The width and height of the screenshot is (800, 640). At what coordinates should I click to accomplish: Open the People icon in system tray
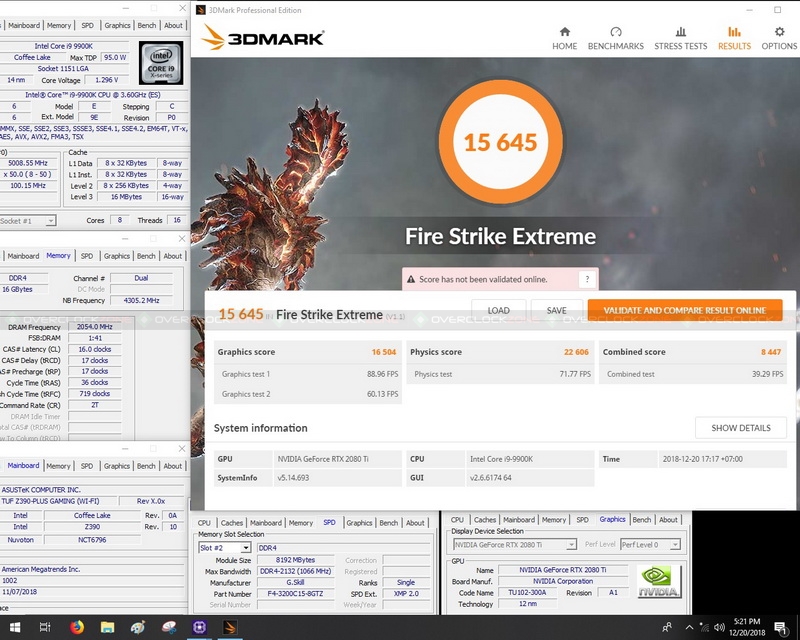[667, 627]
